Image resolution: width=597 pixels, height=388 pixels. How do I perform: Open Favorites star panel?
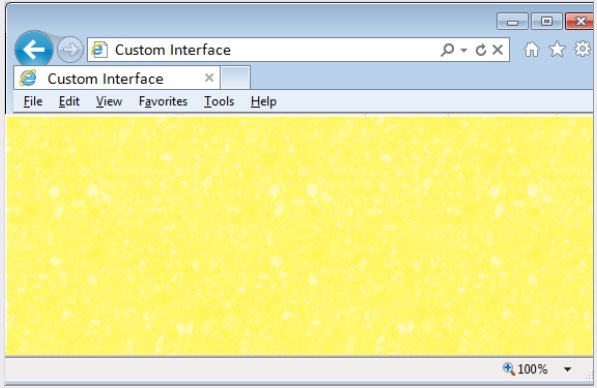click(x=557, y=49)
